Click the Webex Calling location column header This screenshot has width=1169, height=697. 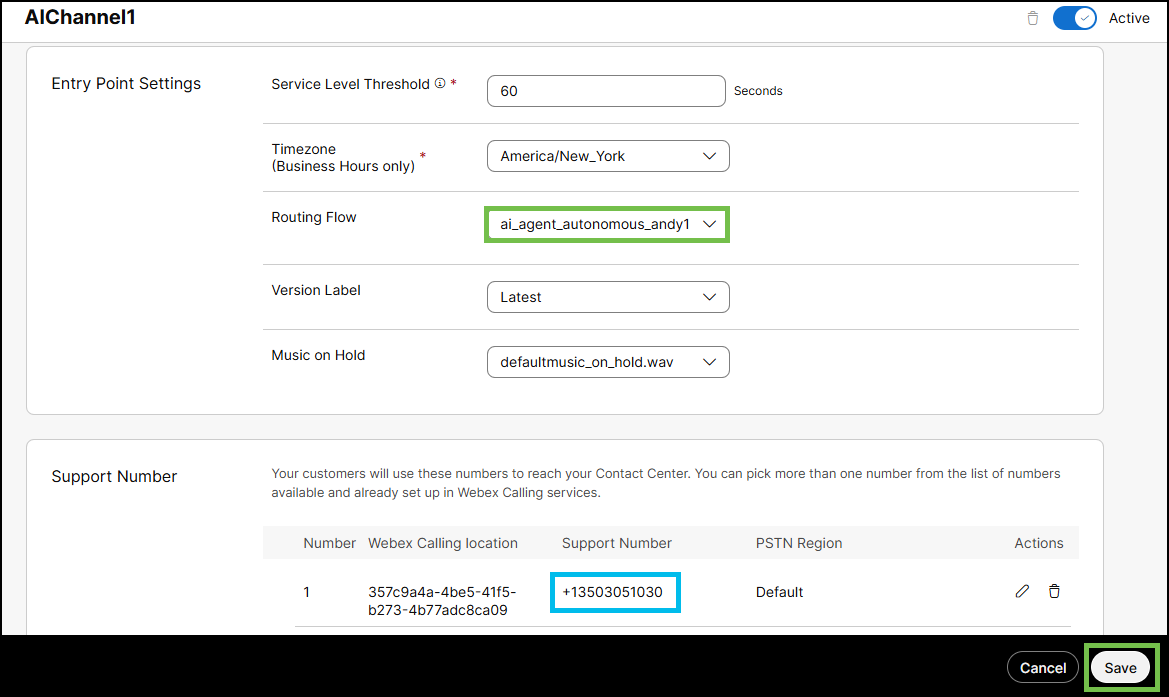443,543
